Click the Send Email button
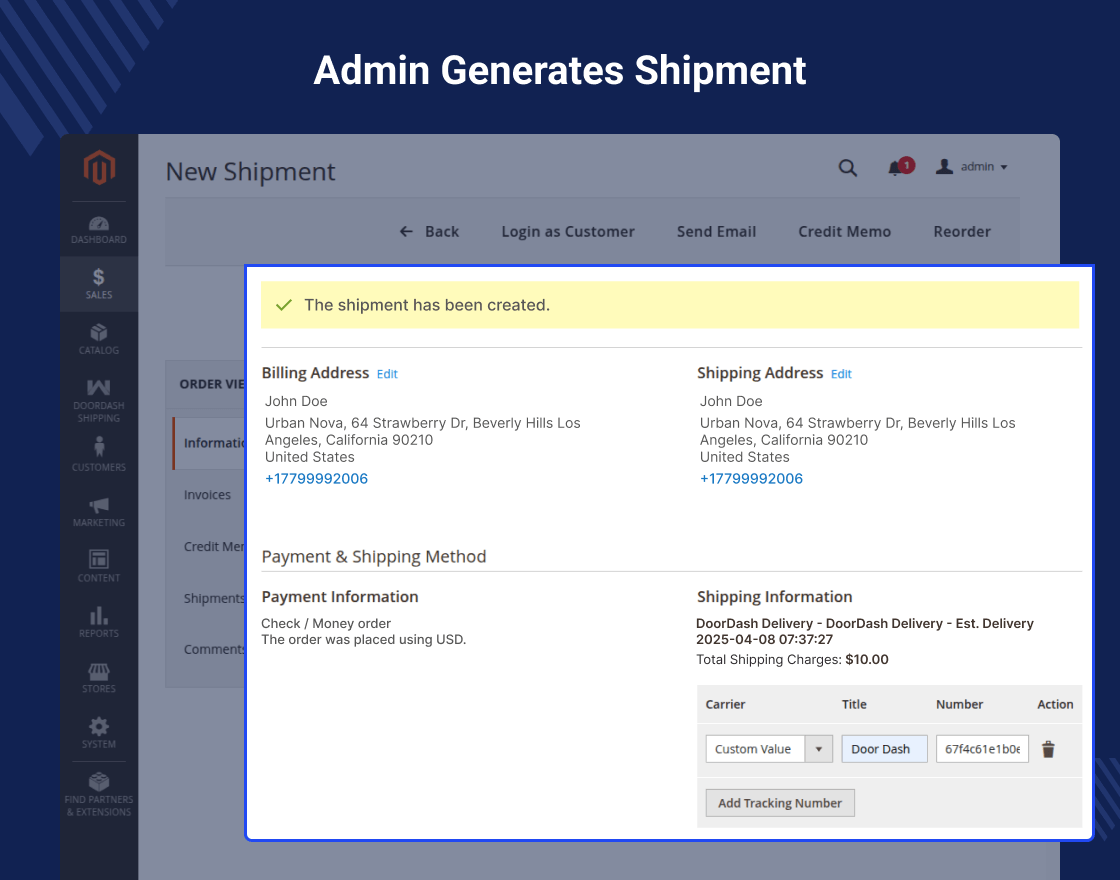The height and width of the screenshot is (880, 1120). coord(716,231)
